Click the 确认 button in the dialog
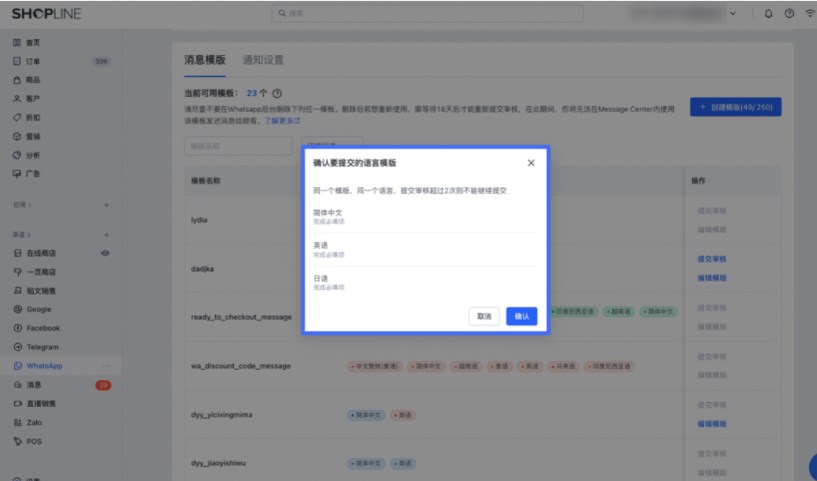This screenshot has width=817, height=481. (x=521, y=316)
